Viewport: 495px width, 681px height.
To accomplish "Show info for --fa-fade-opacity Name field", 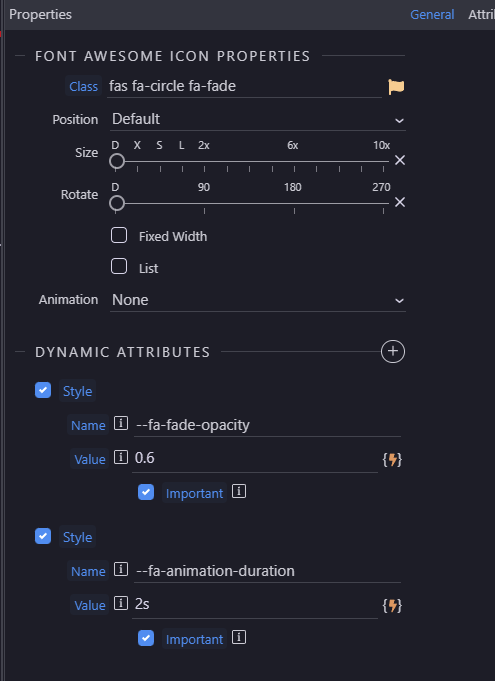I will (121, 423).
